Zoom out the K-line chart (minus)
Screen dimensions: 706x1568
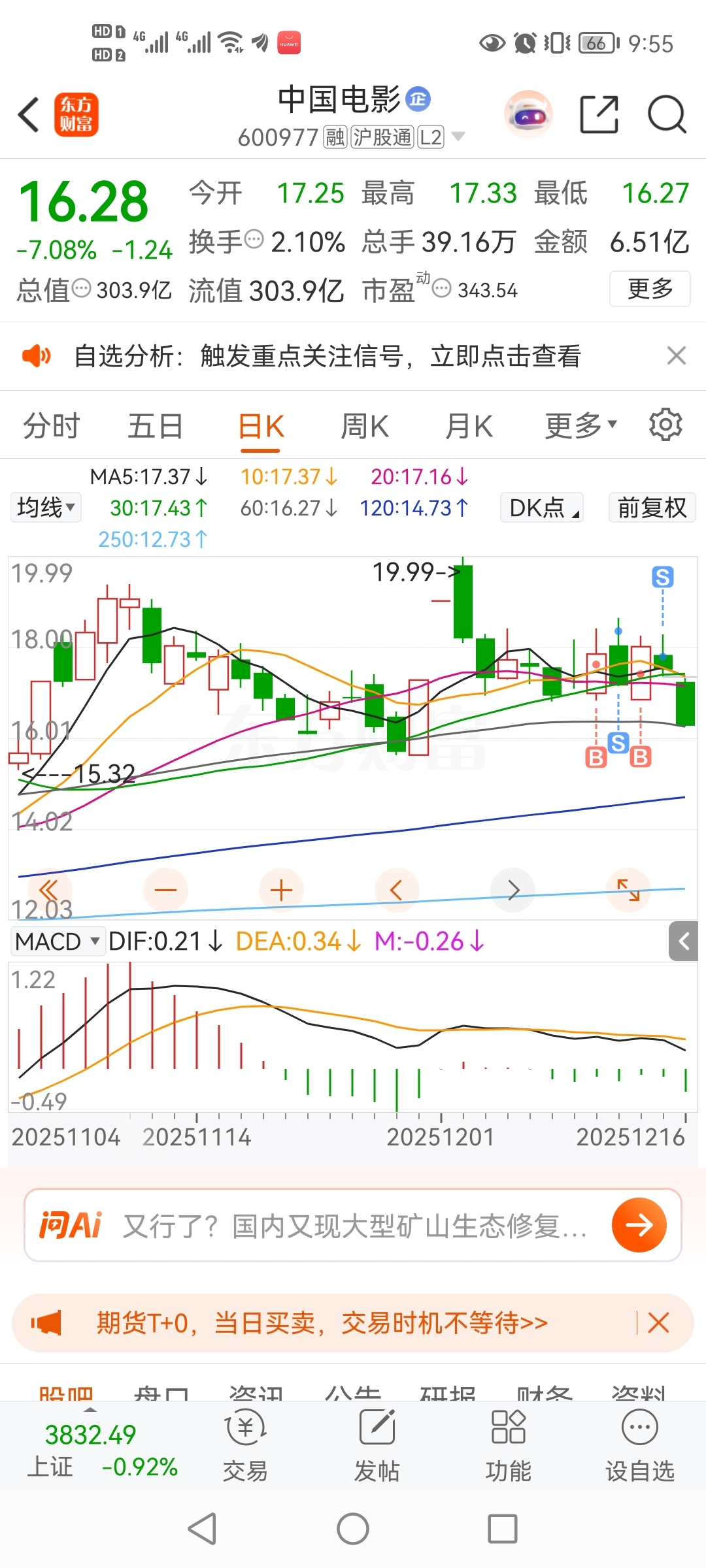[x=165, y=890]
